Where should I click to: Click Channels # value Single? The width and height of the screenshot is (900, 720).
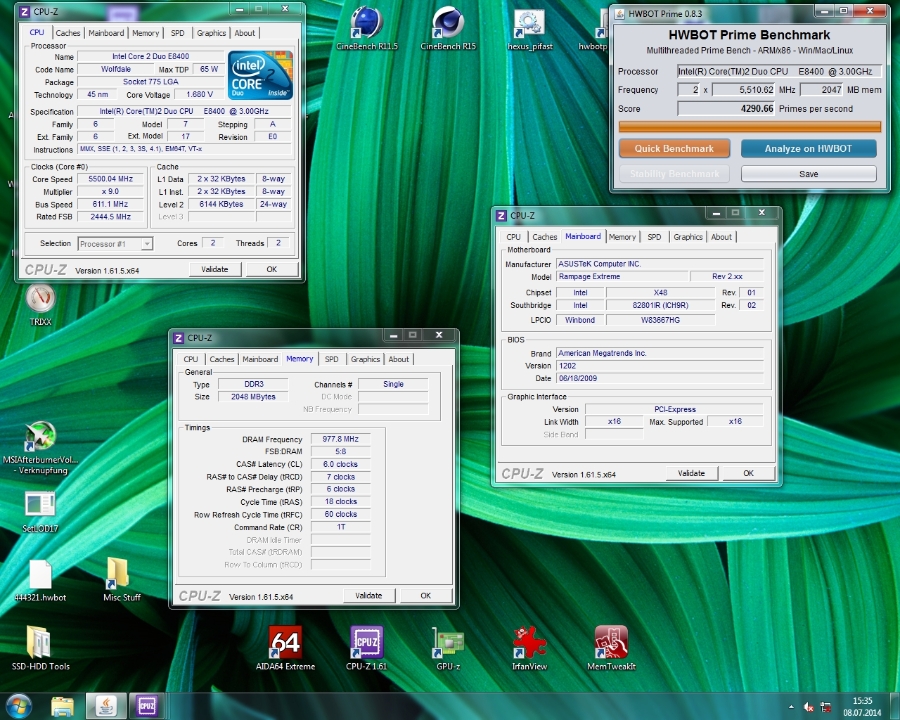click(393, 384)
